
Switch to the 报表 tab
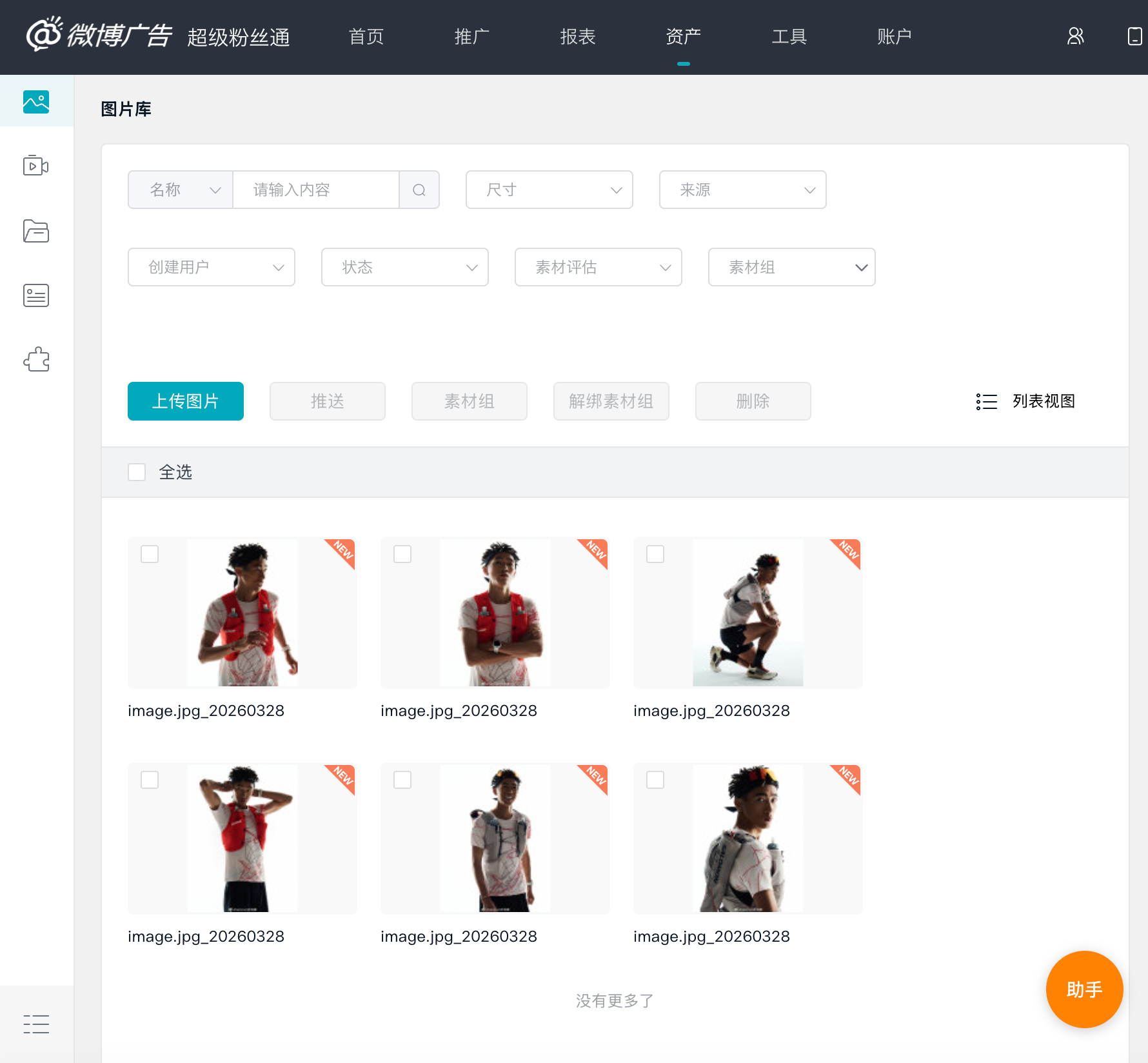coord(577,37)
